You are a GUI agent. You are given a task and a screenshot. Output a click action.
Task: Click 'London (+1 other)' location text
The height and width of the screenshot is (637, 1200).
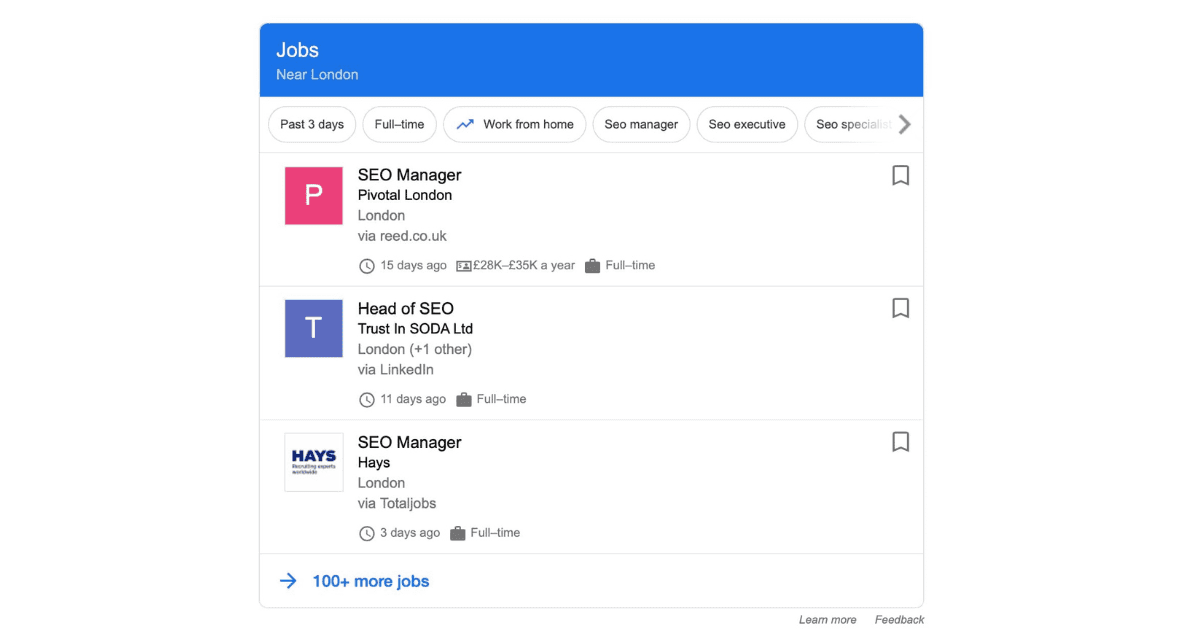(415, 349)
